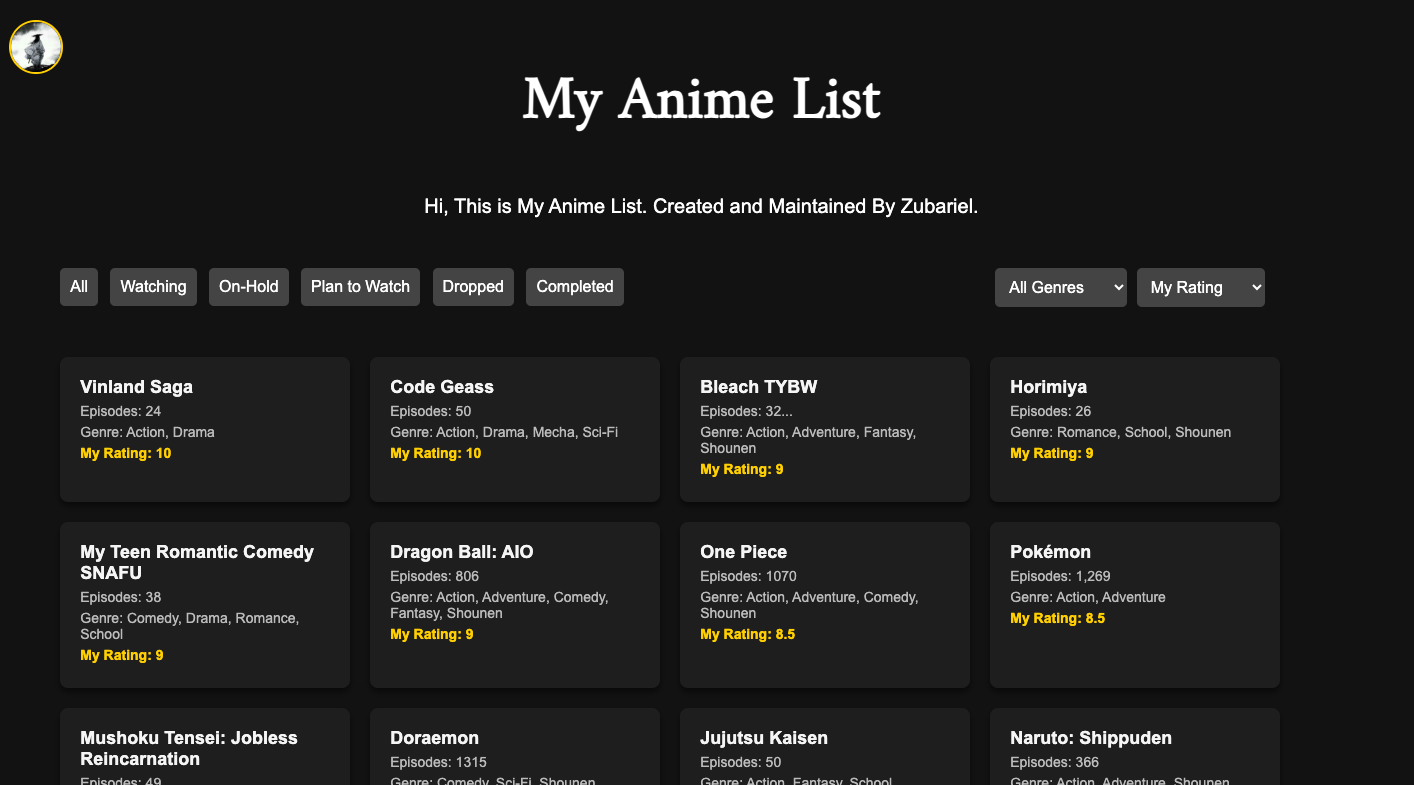Click the My Anime List page title
Screen dimensions: 1414x785
(x=702, y=100)
